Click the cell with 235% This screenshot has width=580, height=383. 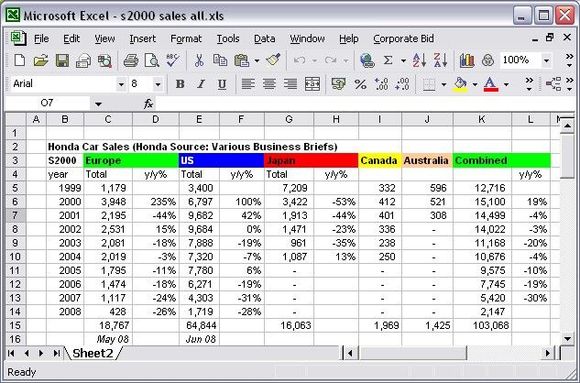point(156,202)
